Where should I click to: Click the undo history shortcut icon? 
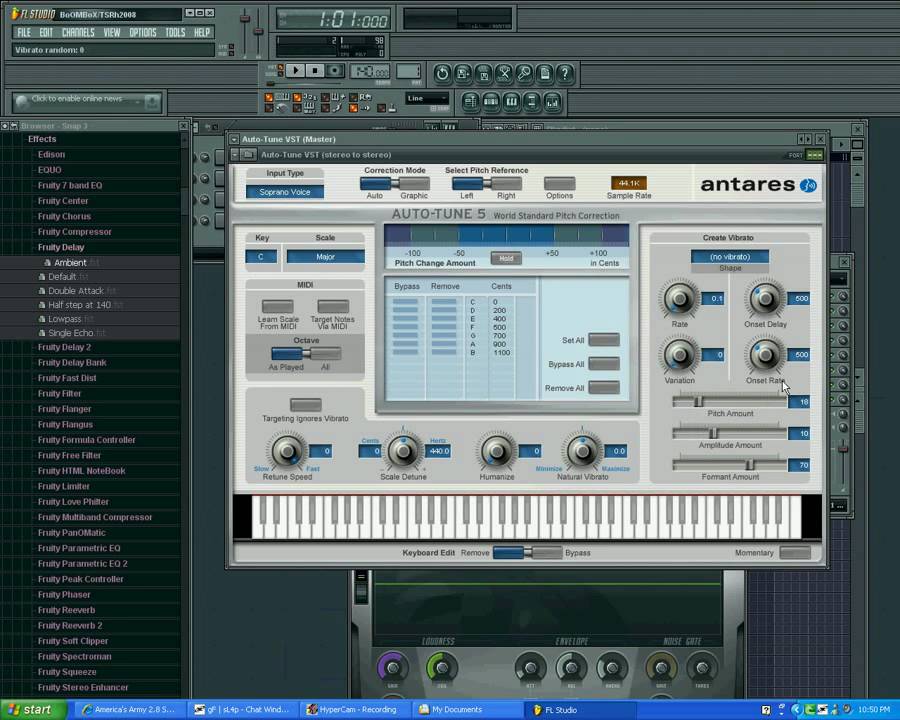(x=441, y=73)
